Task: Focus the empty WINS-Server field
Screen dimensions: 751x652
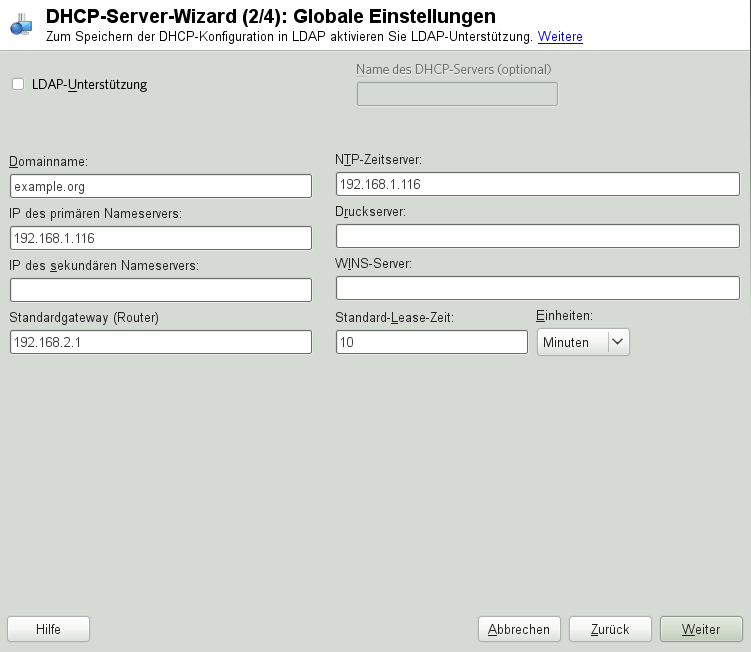Action: pos(538,288)
